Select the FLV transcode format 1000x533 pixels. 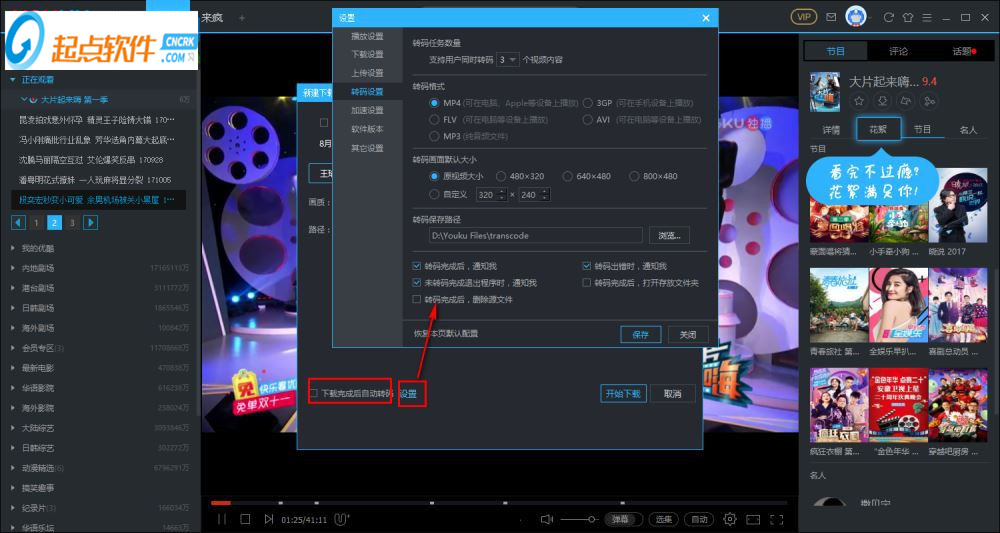434,119
